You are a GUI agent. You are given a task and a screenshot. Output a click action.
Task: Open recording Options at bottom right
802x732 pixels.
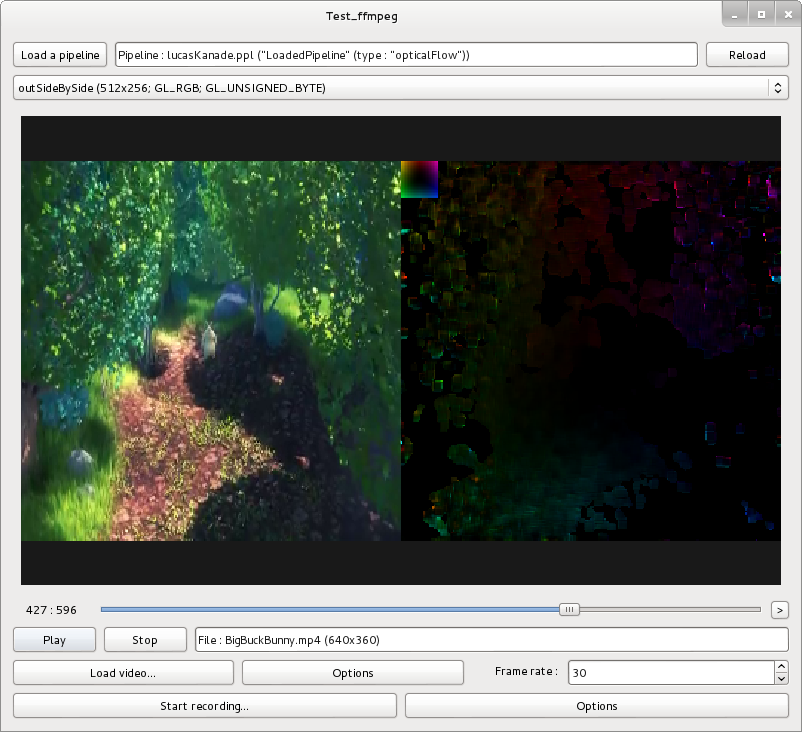click(x=596, y=706)
